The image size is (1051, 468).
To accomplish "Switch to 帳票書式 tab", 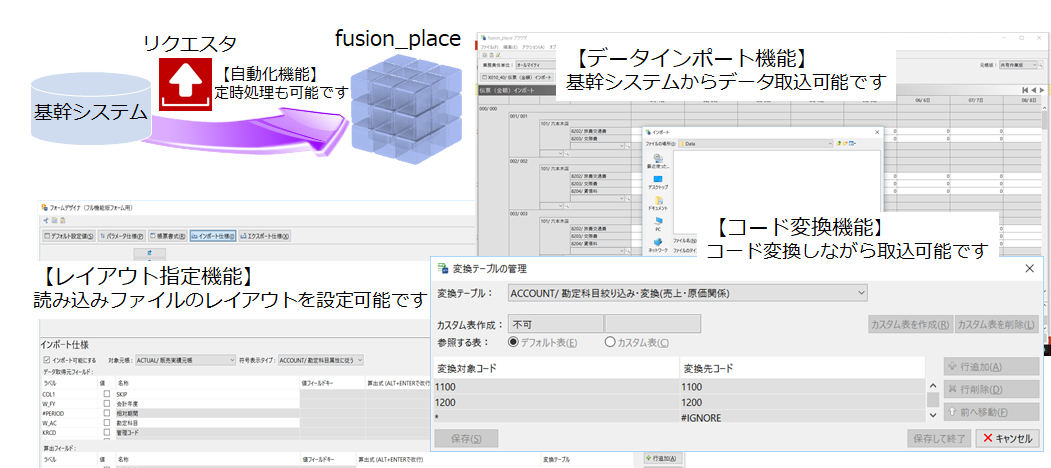I will pos(168,236).
